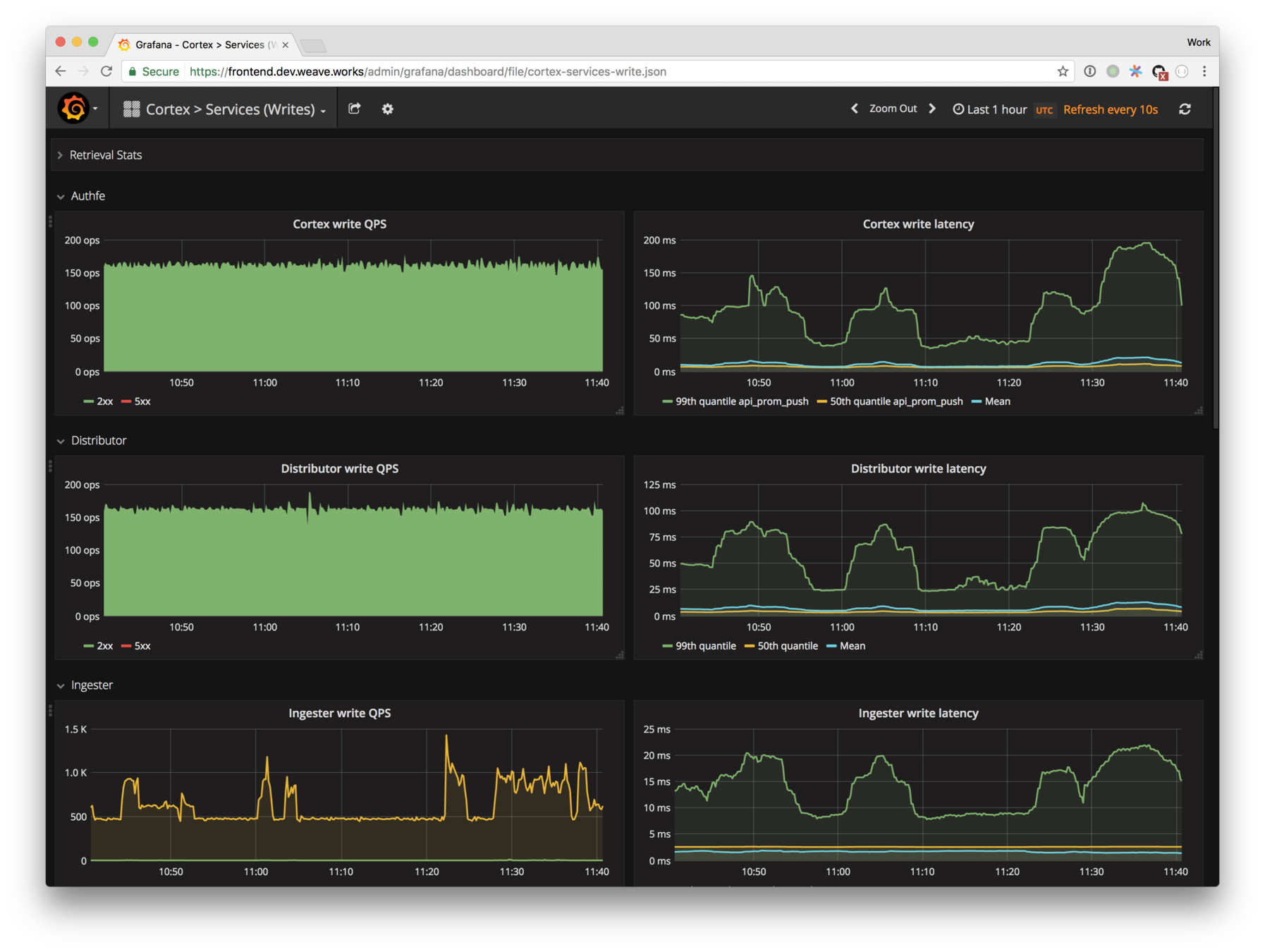The image size is (1265, 952).
Task: Open the Distributor write latency panel title menu
Action: coord(918,469)
